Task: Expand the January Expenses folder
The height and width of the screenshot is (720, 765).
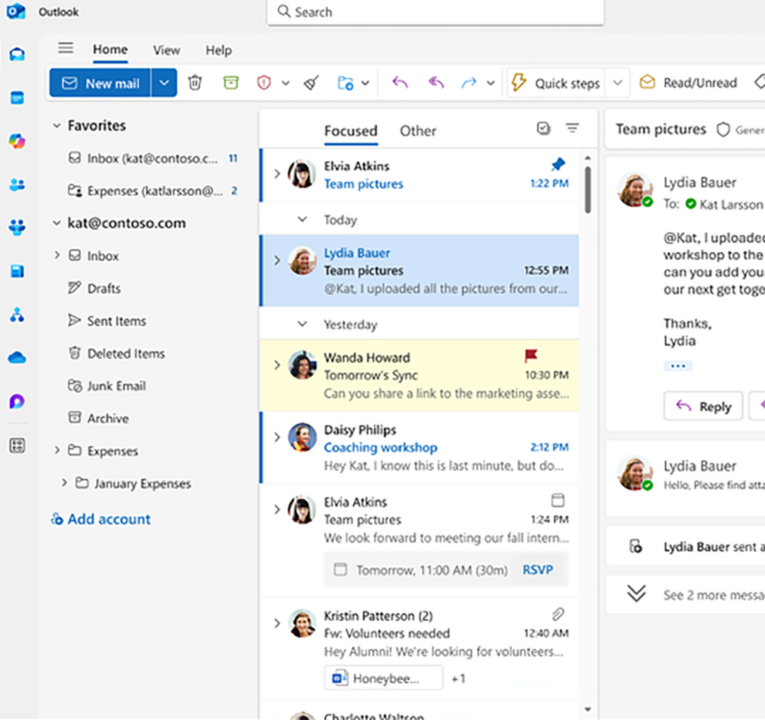Action: [x=64, y=483]
